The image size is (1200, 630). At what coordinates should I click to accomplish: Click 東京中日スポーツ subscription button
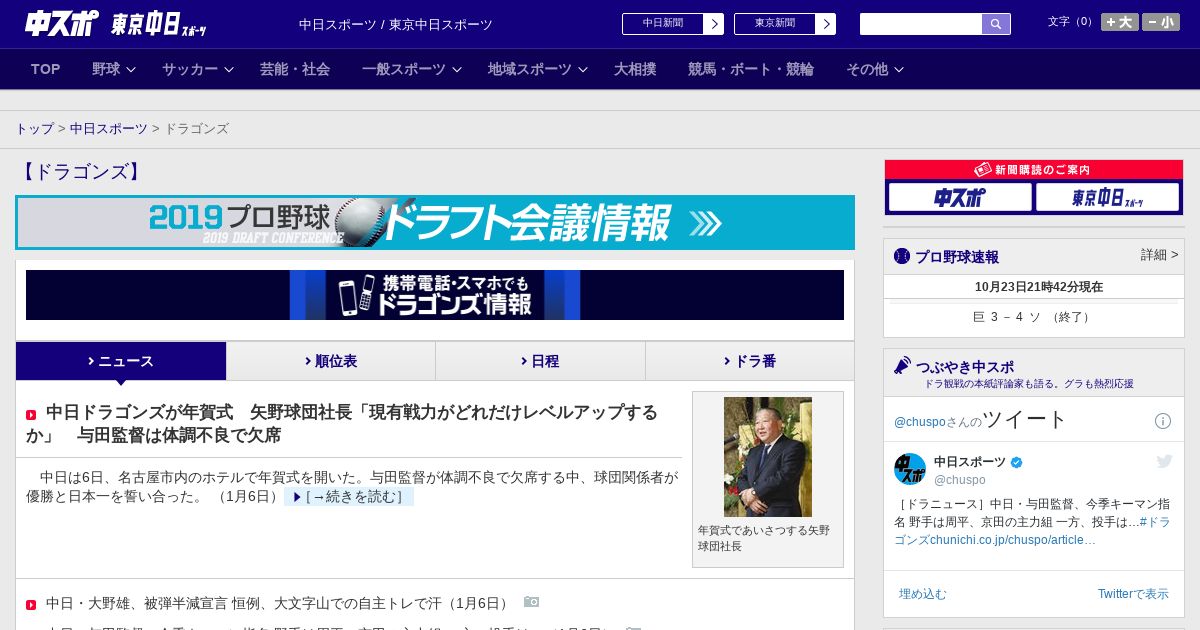point(1107,197)
